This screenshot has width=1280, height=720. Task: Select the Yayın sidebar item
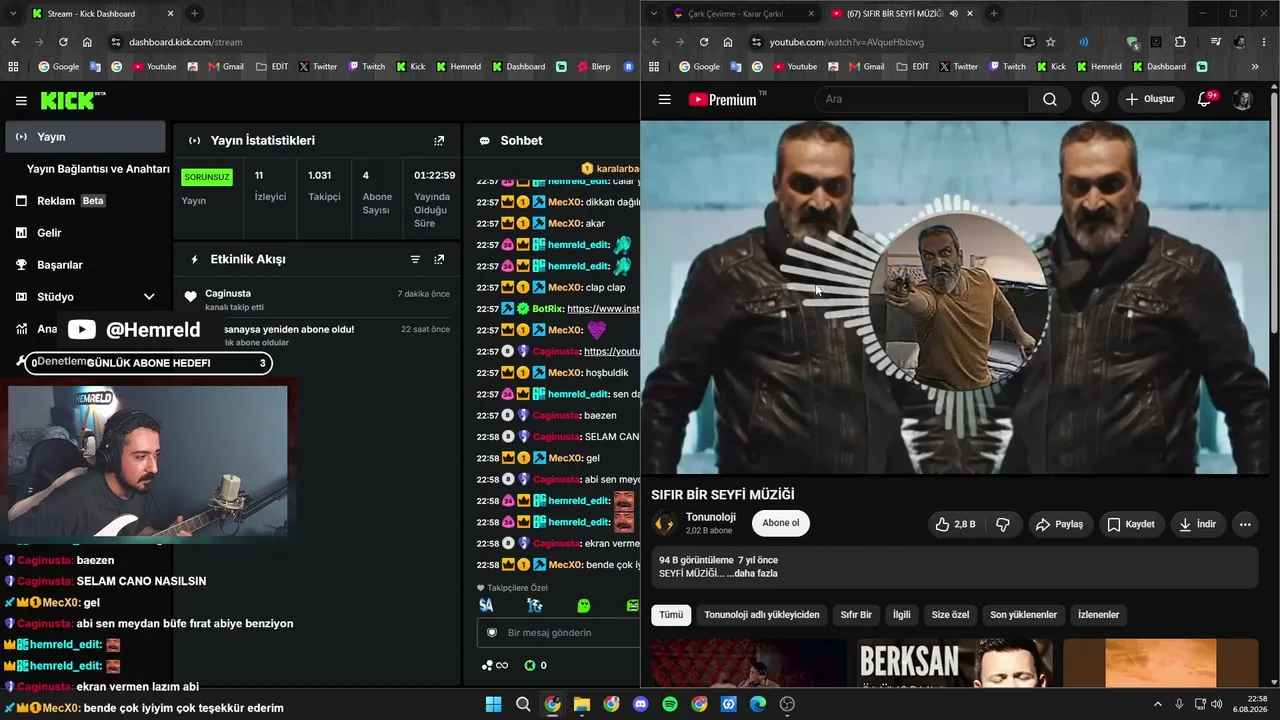[x=85, y=137]
